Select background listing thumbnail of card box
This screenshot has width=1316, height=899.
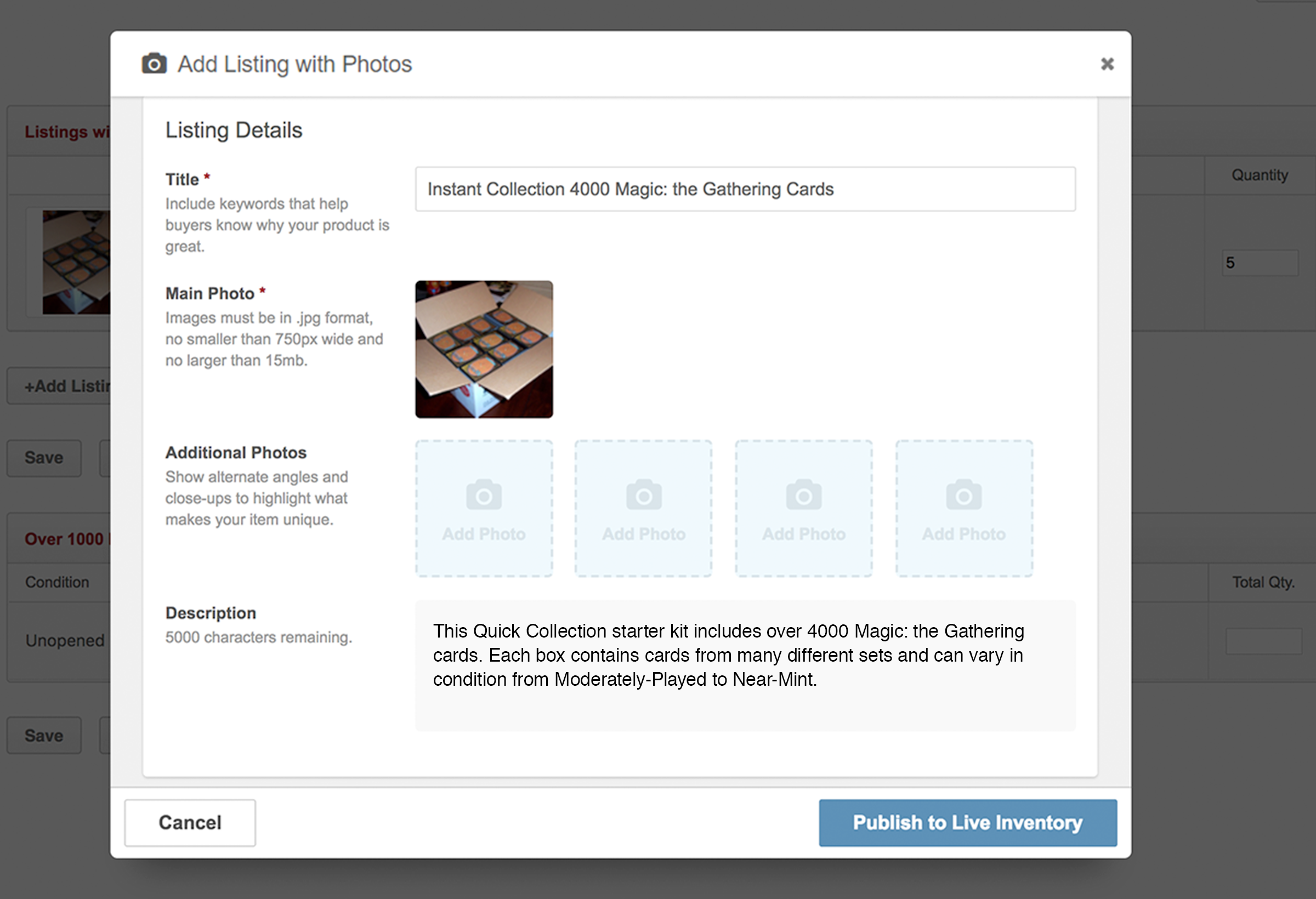click(x=76, y=262)
